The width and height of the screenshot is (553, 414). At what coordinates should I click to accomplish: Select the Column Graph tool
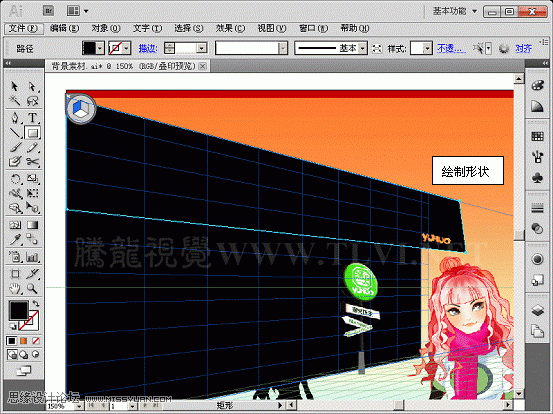pos(32,256)
